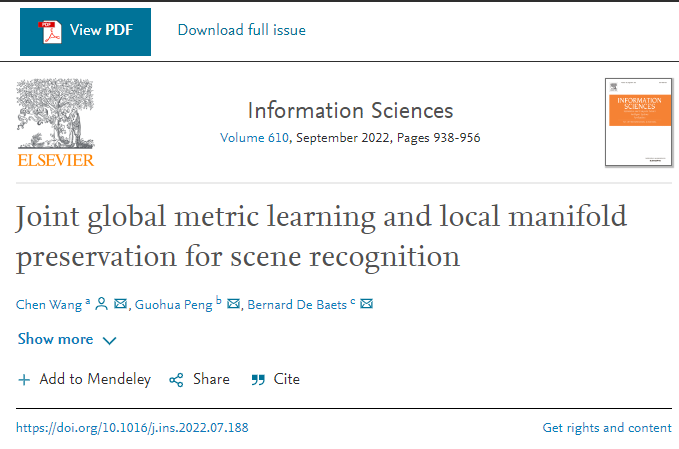The image size is (679, 449).
Task: Select author name Bernard De Baets
Action: click(296, 304)
